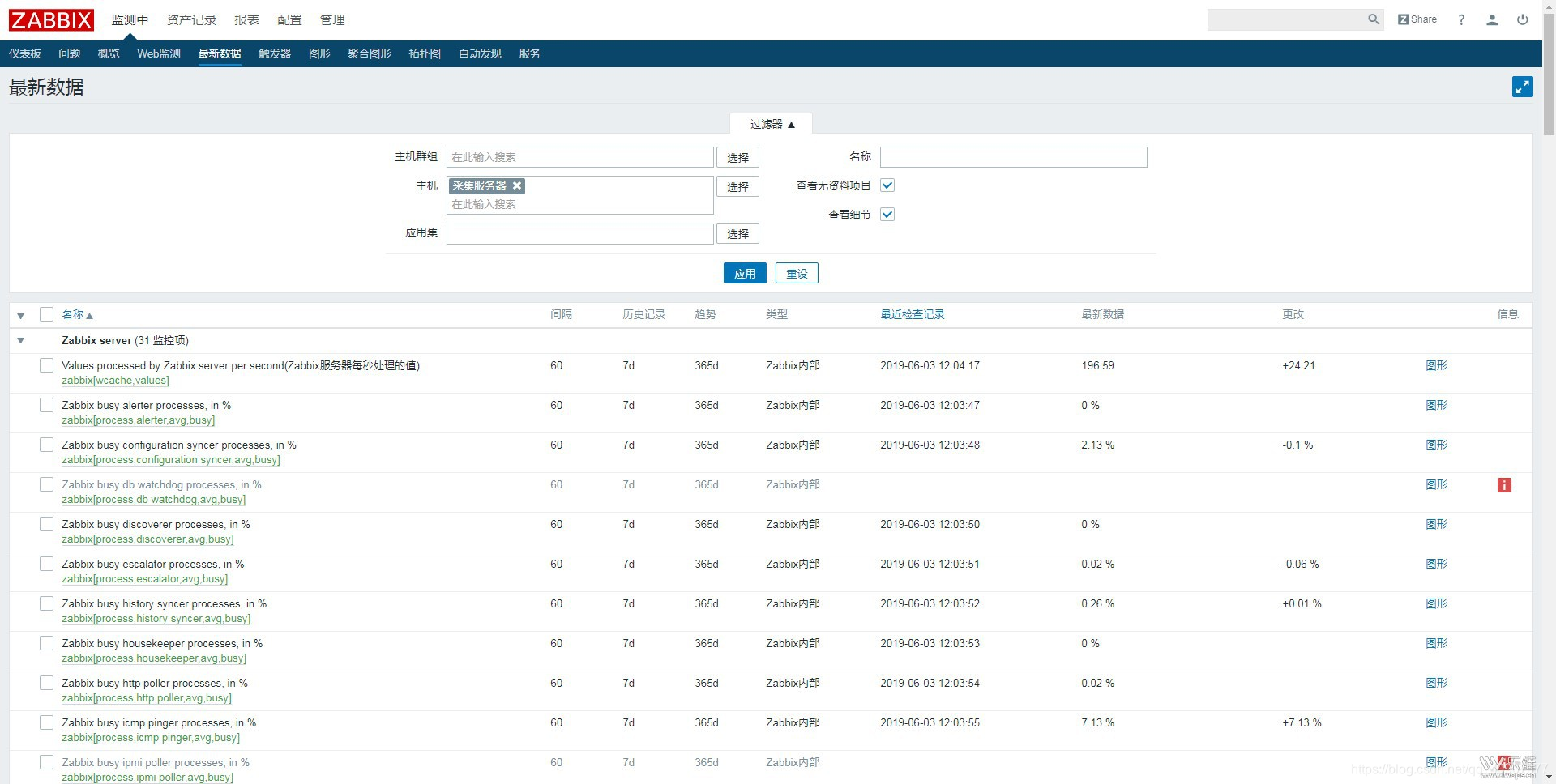The image size is (1556, 784).
Task: Click 应用 apply filter button
Action: pos(745,273)
